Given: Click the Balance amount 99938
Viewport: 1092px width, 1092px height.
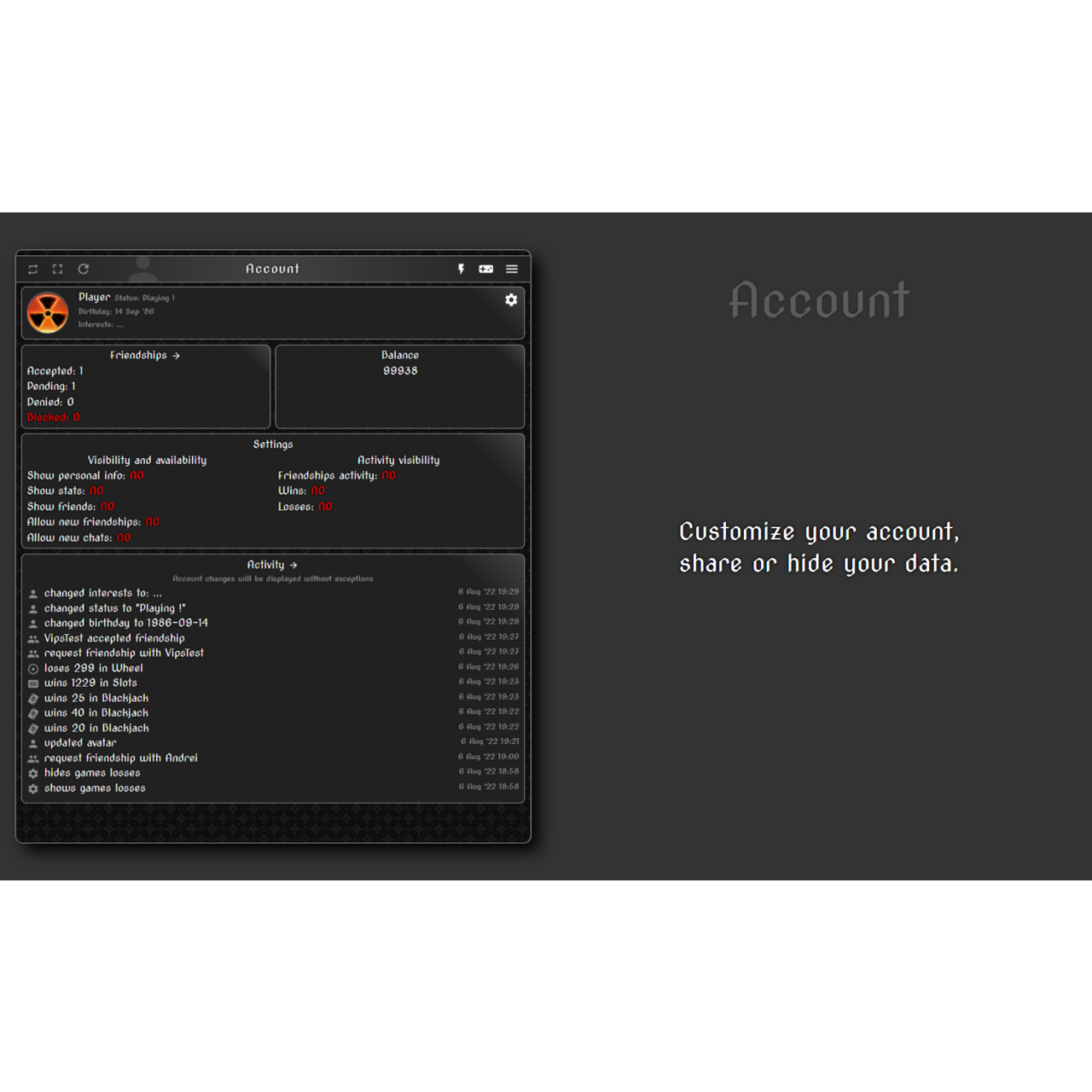Looking at the screenshot, I should point(400,371).
